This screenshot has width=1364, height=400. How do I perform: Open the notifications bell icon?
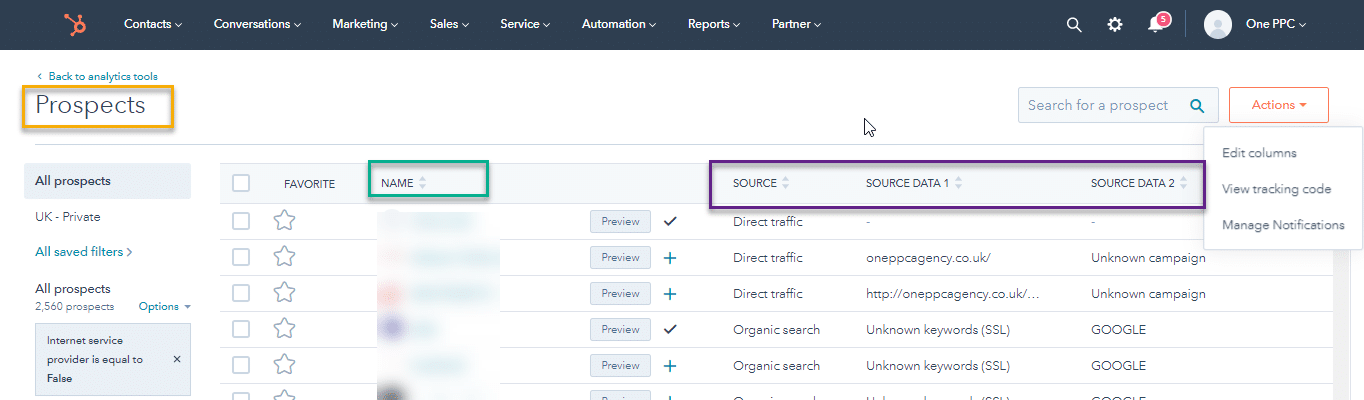pyautogui.click(x=1156, y=25)
